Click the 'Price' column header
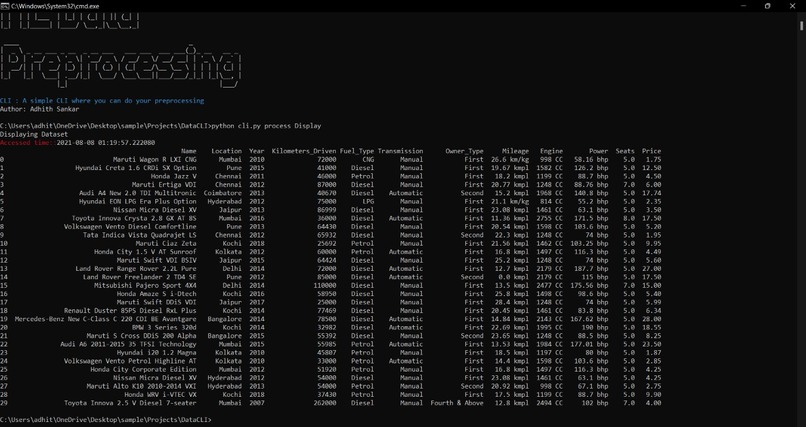The width and height of the screenshot is (806, 427). 651,151
